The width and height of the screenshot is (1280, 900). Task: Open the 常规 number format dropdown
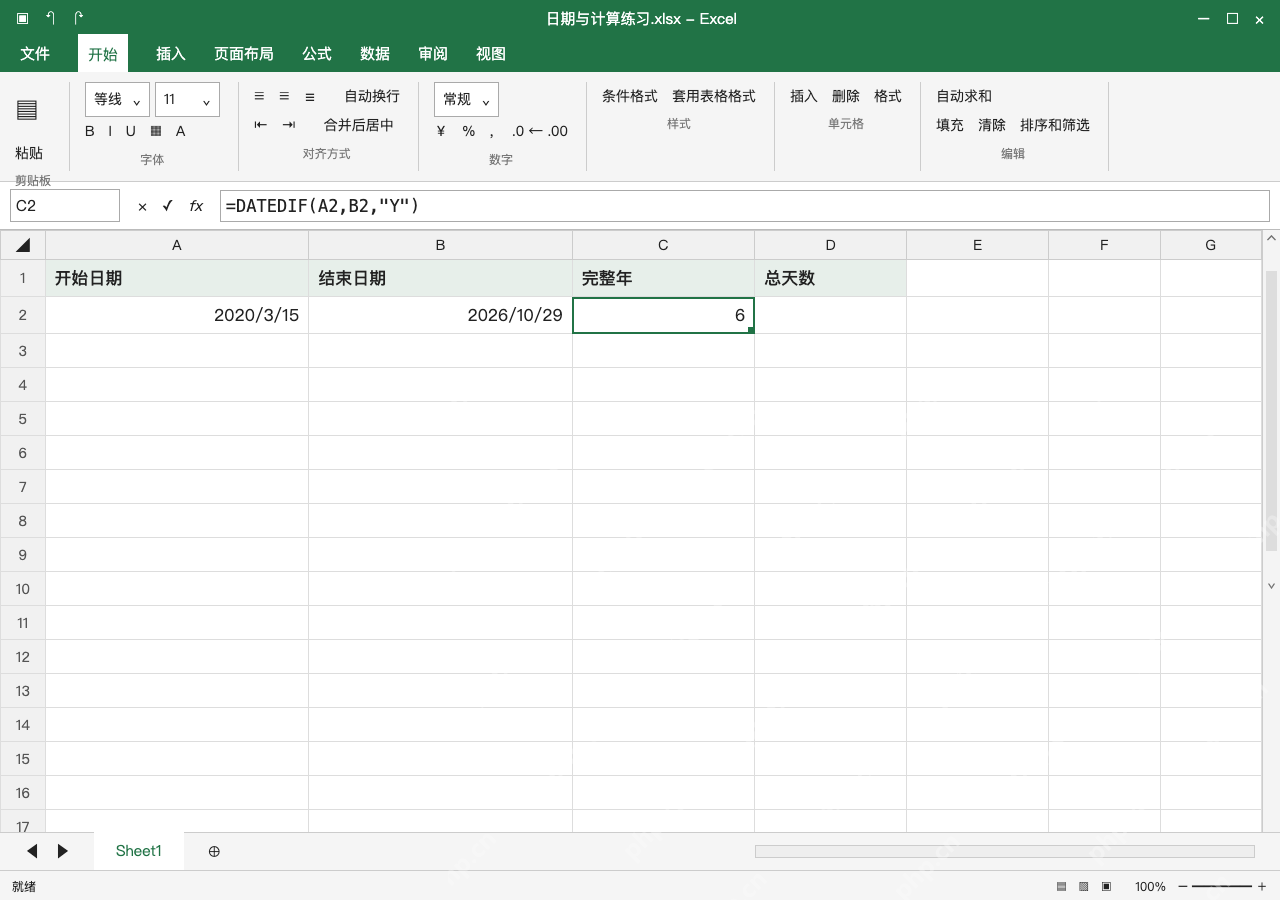click(466, 100)
